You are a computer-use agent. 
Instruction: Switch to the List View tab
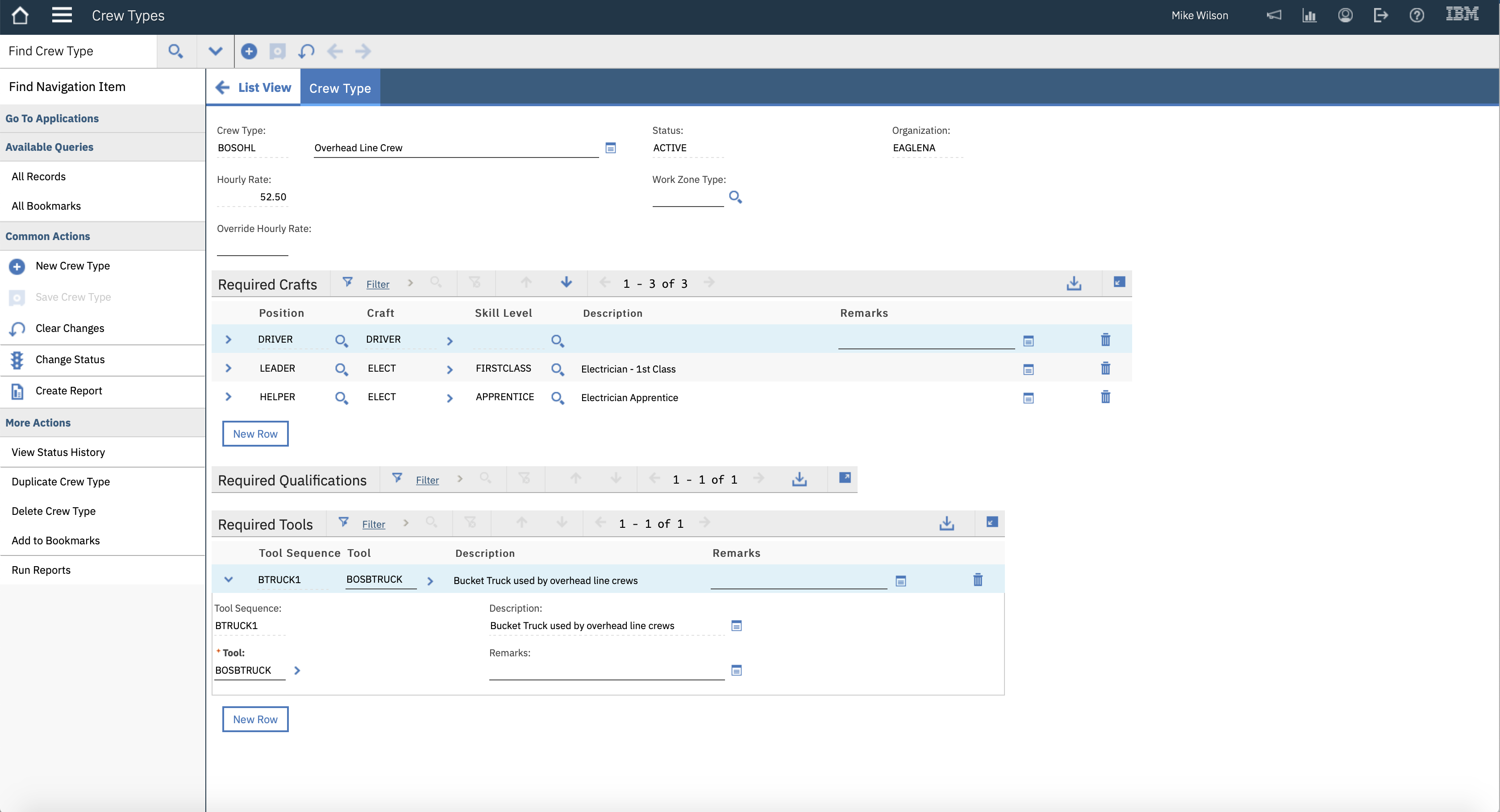(x=264, y=87)
